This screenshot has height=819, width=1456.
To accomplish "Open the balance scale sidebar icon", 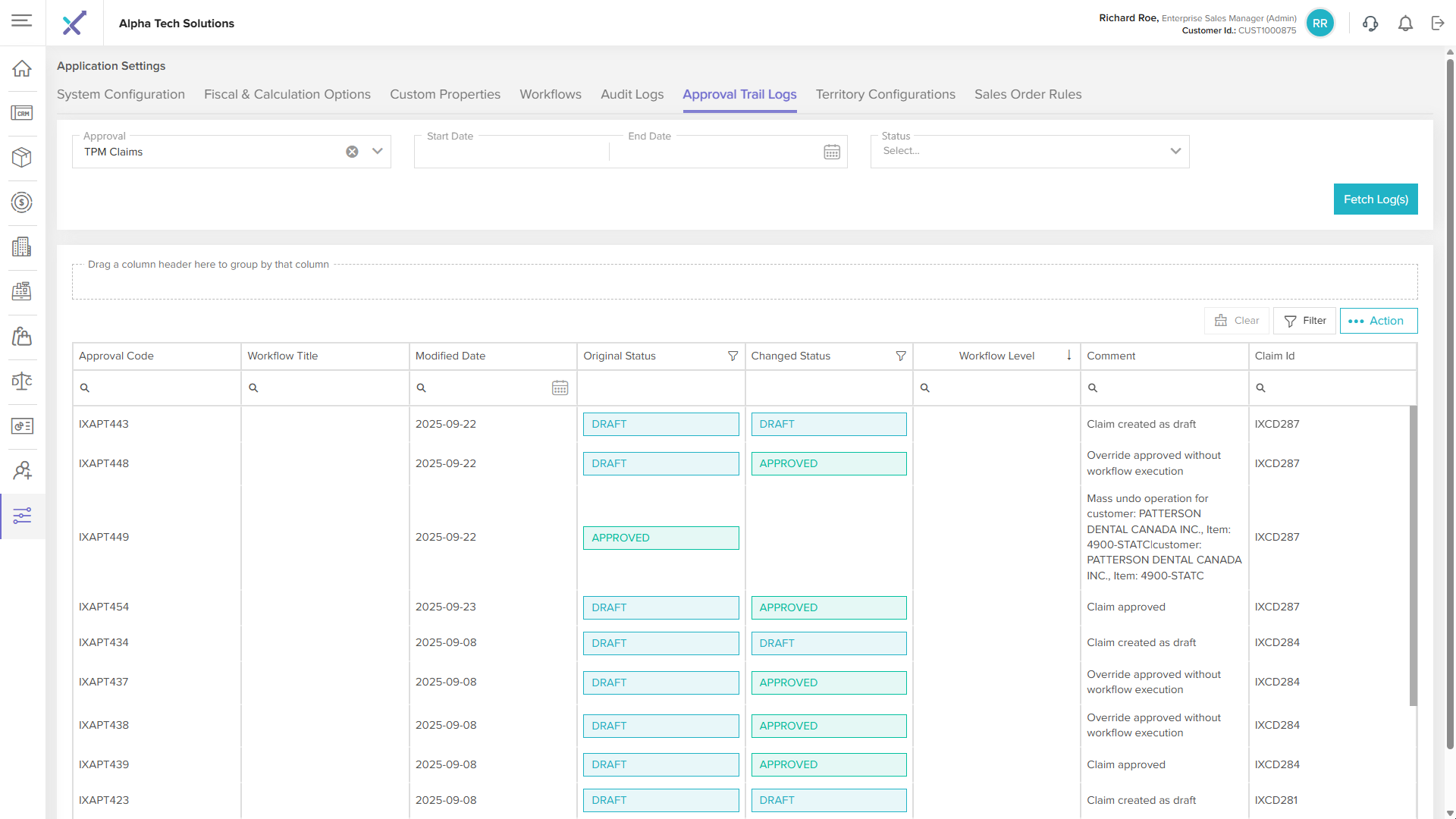I will click(x=22, y=381).
